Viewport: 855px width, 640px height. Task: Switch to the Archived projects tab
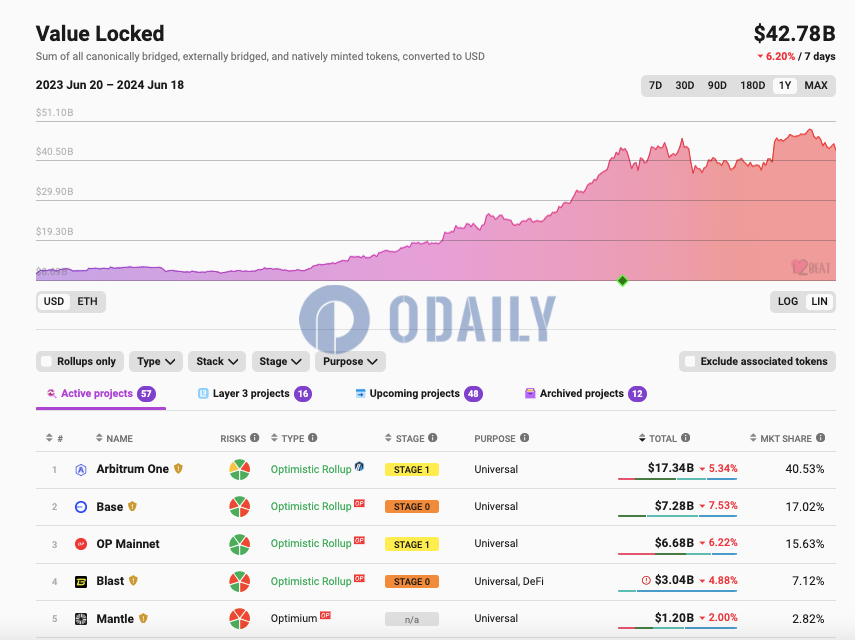click(x=586, y=394)
